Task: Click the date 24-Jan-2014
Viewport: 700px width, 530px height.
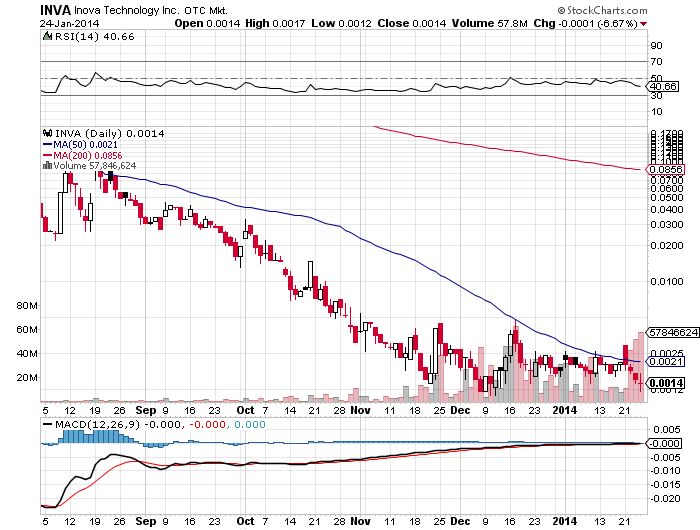Action: pos(69,24)
